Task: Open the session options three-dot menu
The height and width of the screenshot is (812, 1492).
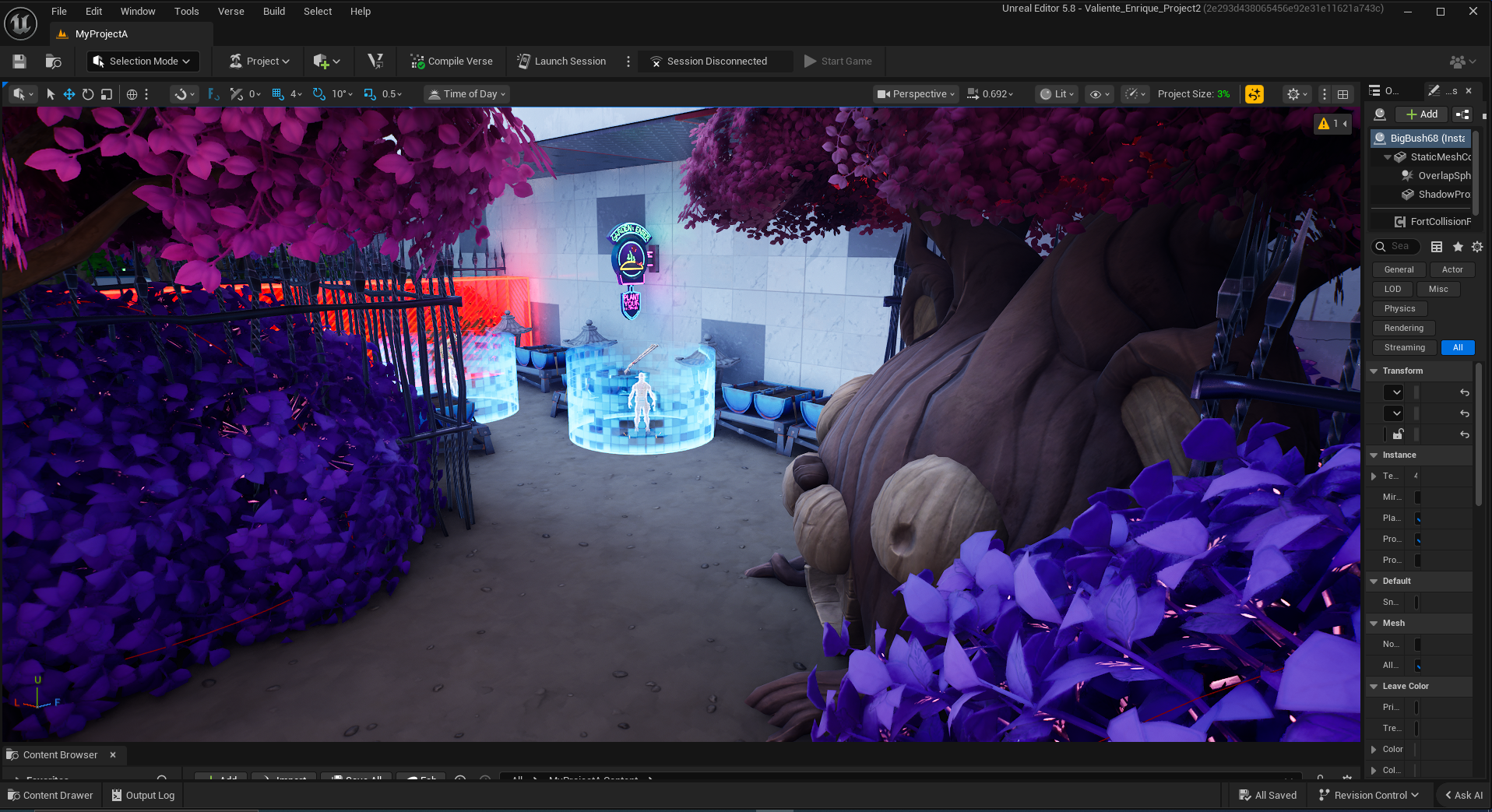Action: (628, 62)
